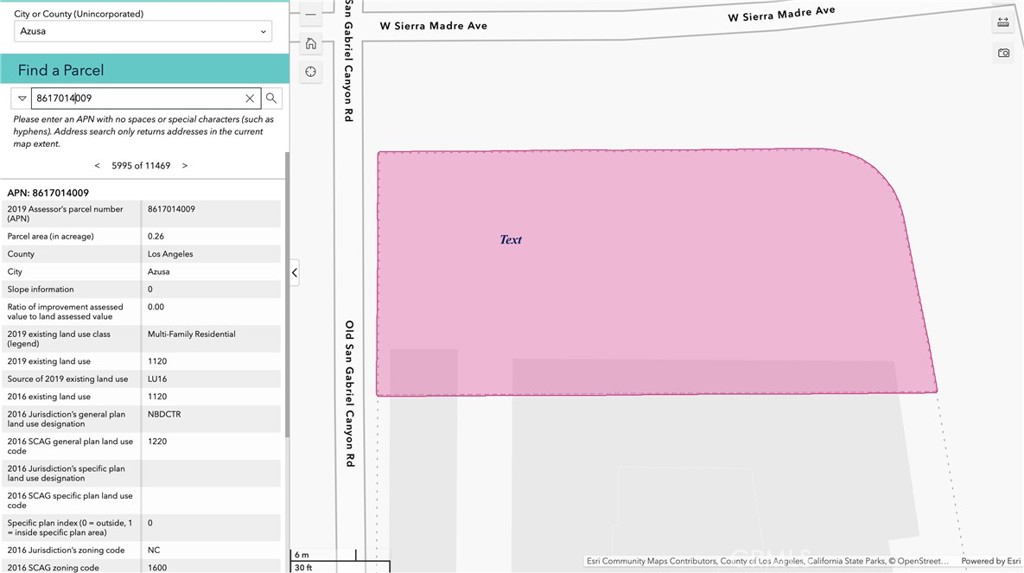Open the measurement ruler tool
The width and height of the screenshot is (1024, 573).
pyautogui.click(x=1003, y=22)
